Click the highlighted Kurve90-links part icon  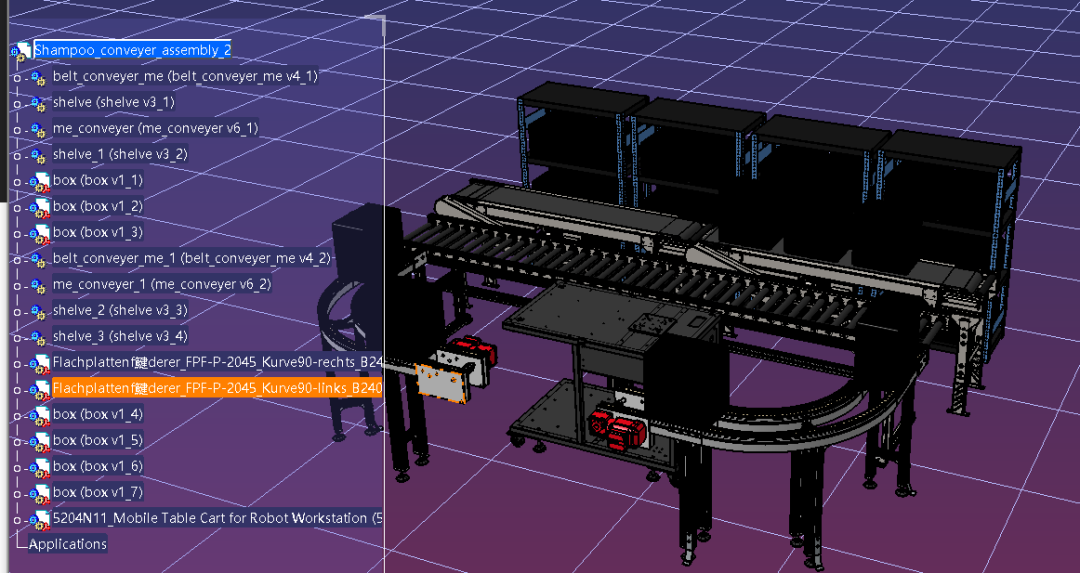click(41, 390)
